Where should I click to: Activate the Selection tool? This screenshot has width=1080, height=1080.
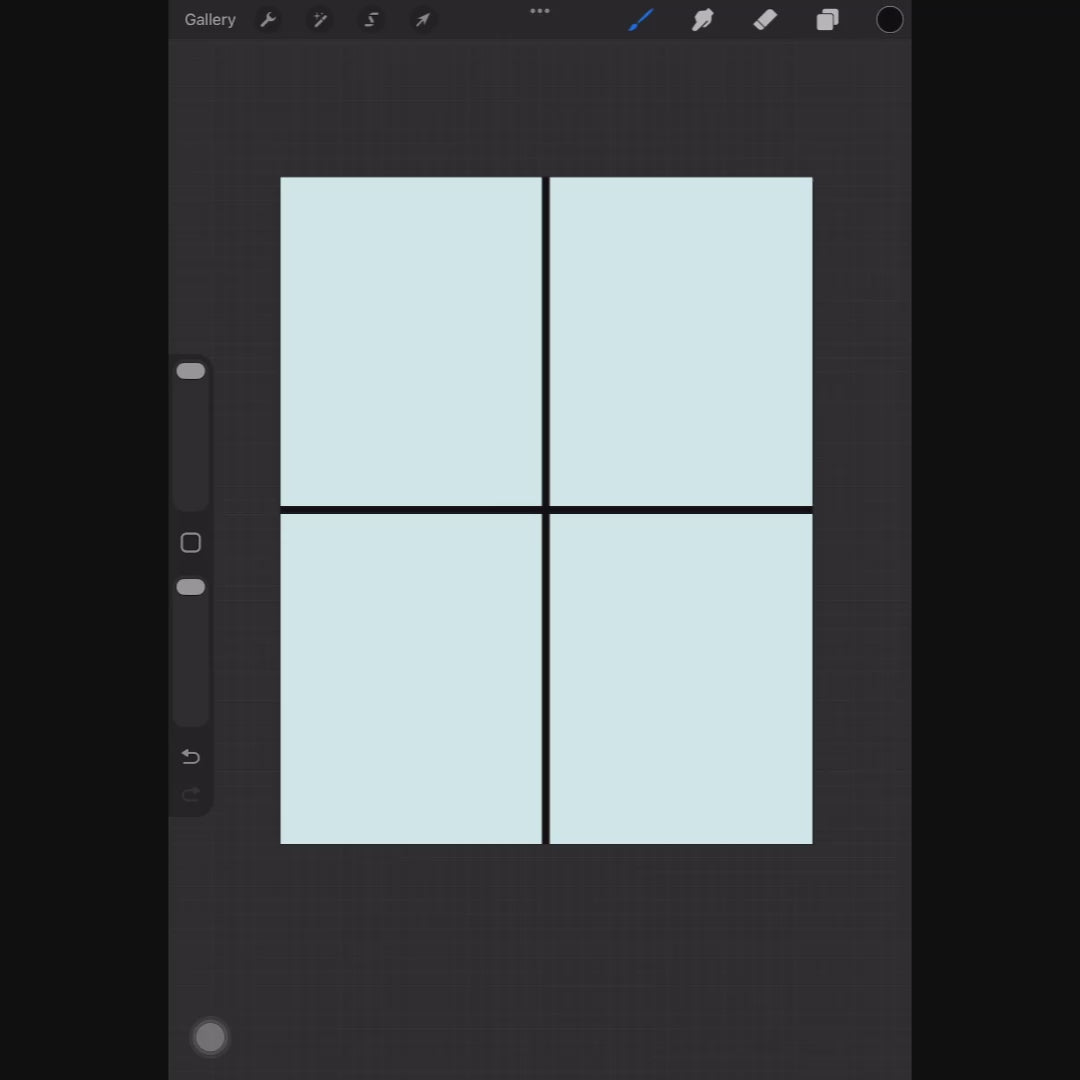click(x=372, y=20)
